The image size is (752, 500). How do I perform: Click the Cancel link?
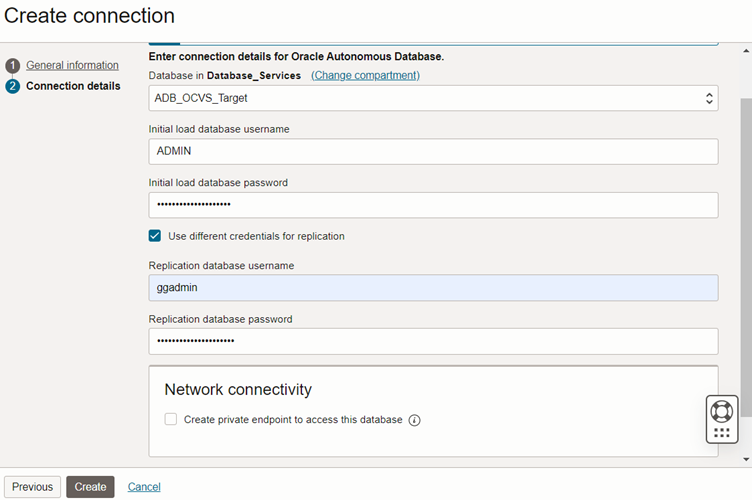144,487
